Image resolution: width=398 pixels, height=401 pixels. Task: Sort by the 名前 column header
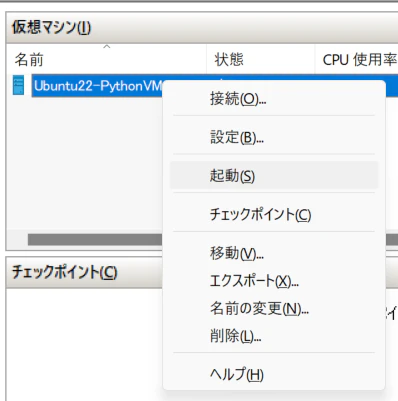click(x=106, y=59)
